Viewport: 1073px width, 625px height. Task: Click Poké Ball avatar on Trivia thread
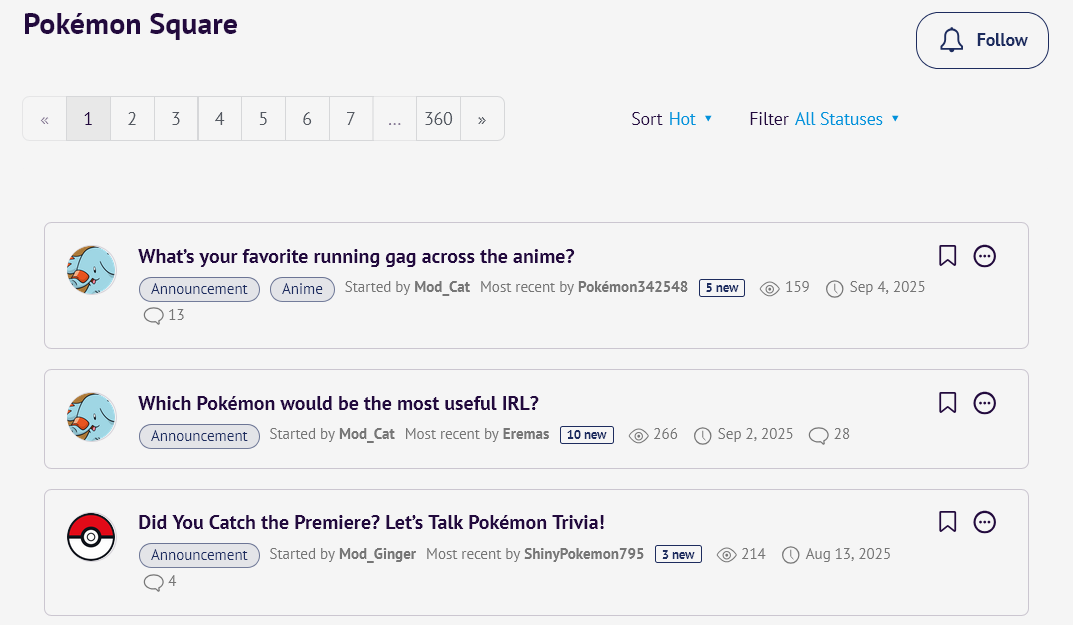pyautogui.click(x=92, y=537)
